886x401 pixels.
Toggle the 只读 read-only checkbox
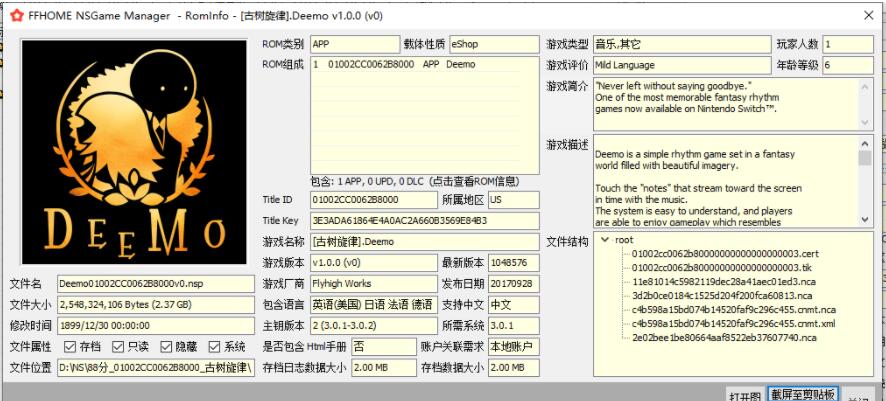[x=118, y=346]
